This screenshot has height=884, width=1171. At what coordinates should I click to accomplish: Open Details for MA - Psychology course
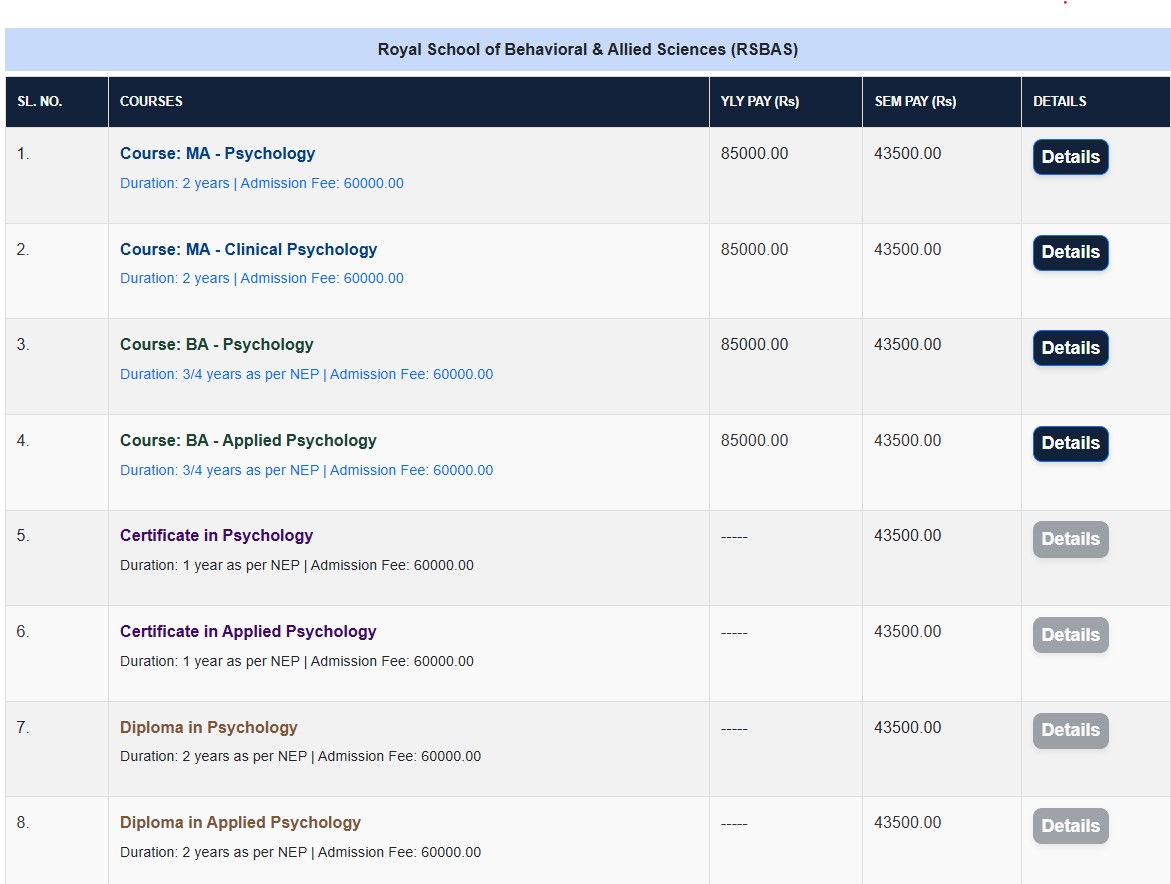coord(1070,157)
